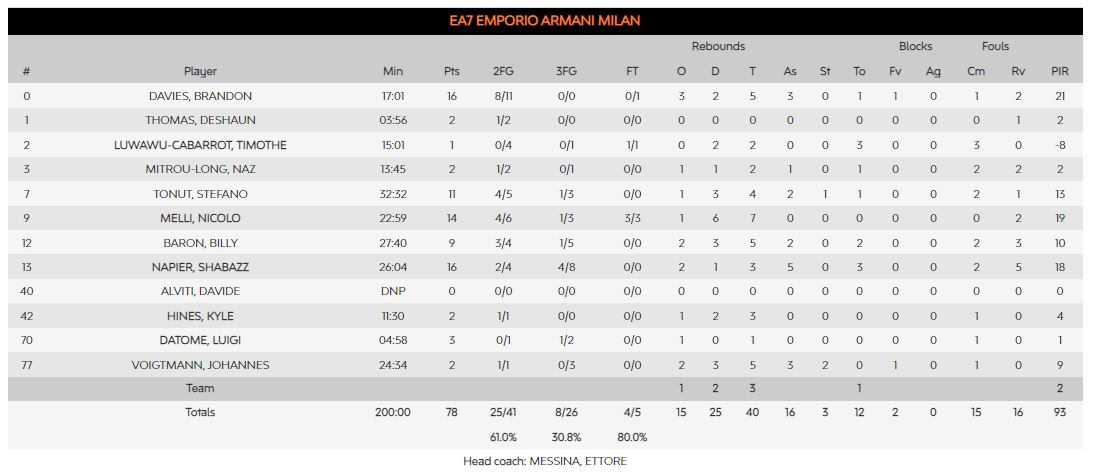The image size is (1096, 474).
Task: Click player name DAVIES, BRANDON
Action: [x=200, y=96]
